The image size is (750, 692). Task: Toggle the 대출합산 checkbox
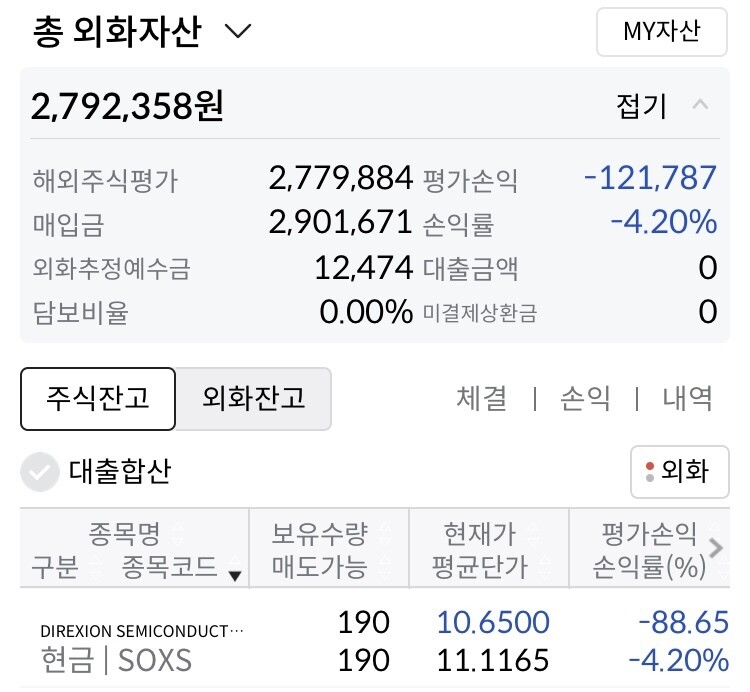tap(40, 472)
